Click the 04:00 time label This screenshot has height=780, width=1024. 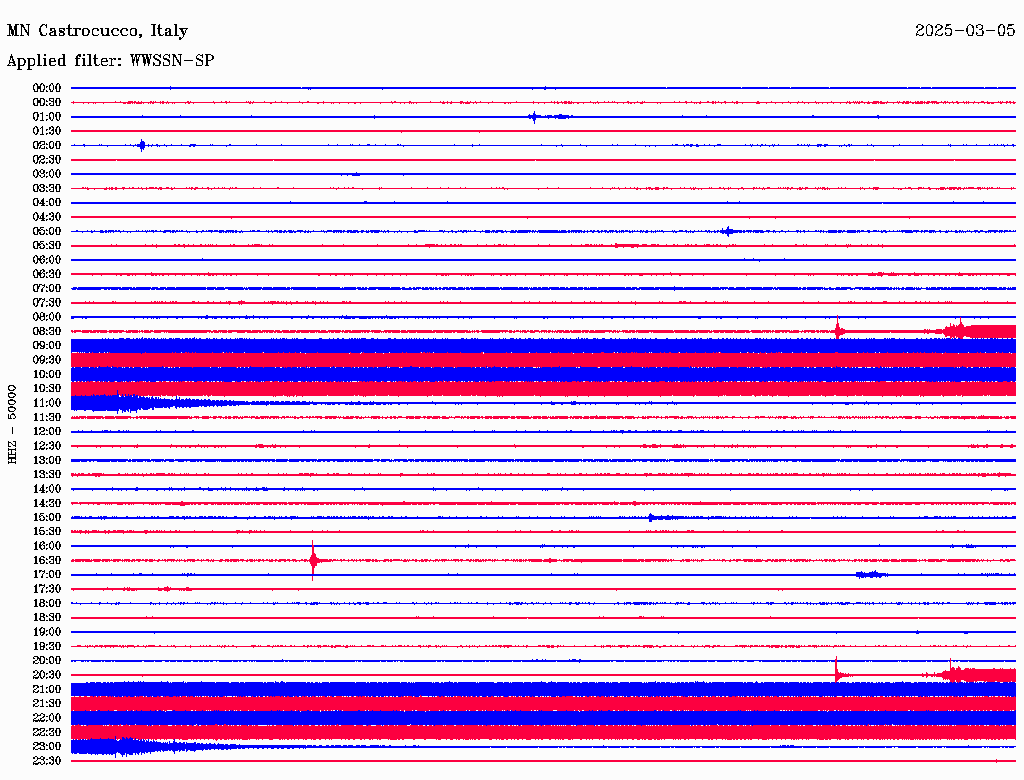tap(46, 203)
